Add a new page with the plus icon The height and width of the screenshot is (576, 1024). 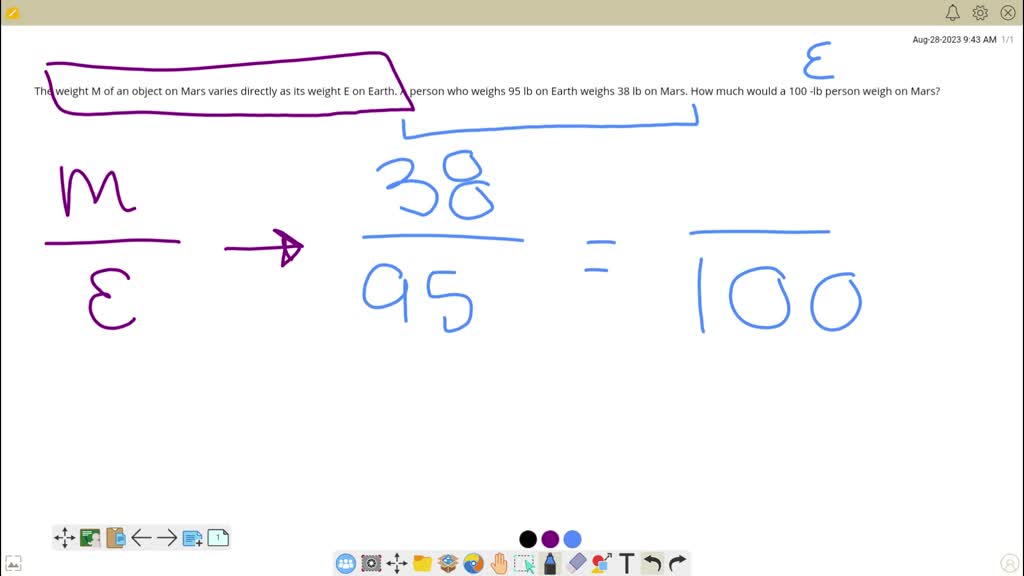[193, 538]
